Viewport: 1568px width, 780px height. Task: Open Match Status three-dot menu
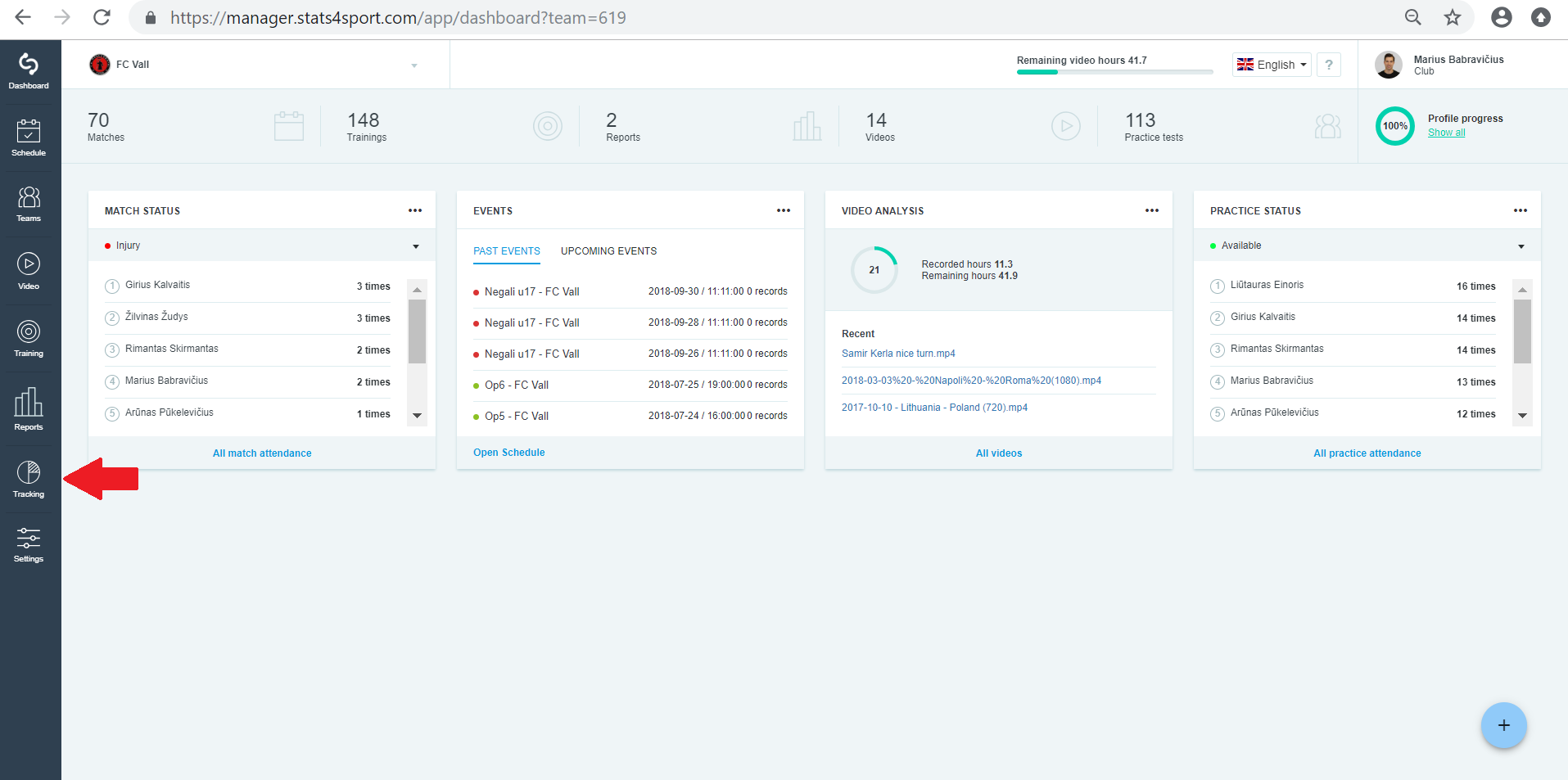click(415, 210)
